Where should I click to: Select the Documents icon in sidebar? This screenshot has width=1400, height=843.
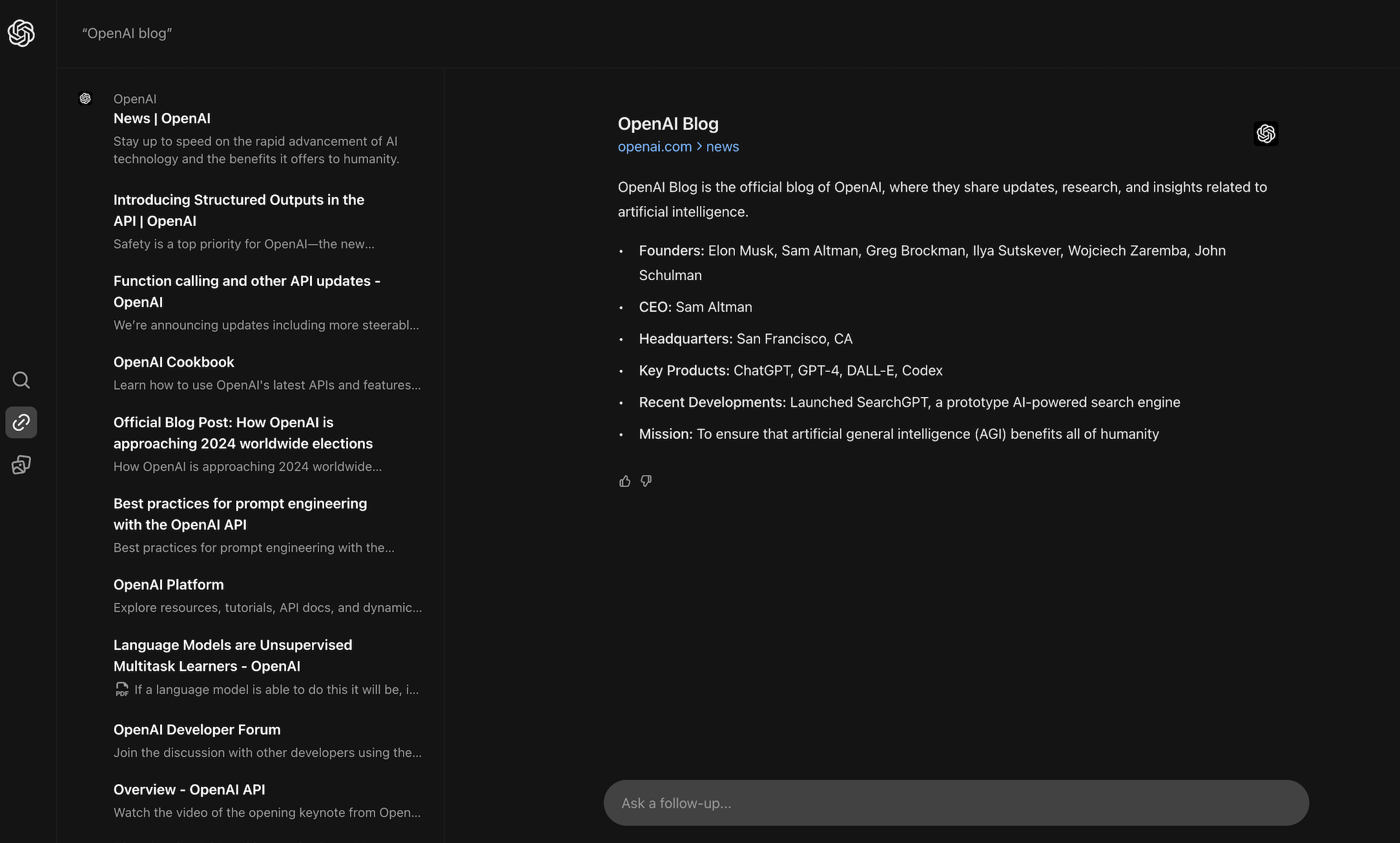21,464
